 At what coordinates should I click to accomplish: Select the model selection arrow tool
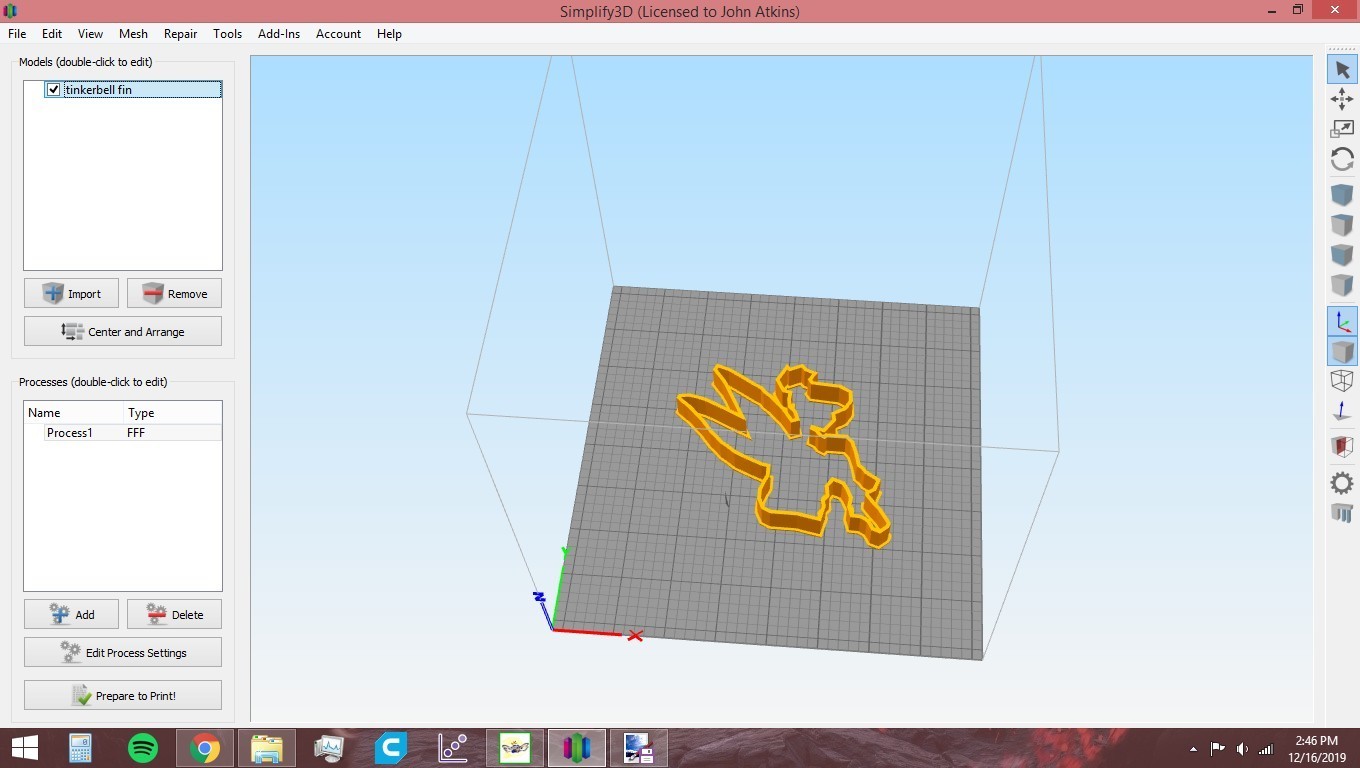click(1342, 69)
